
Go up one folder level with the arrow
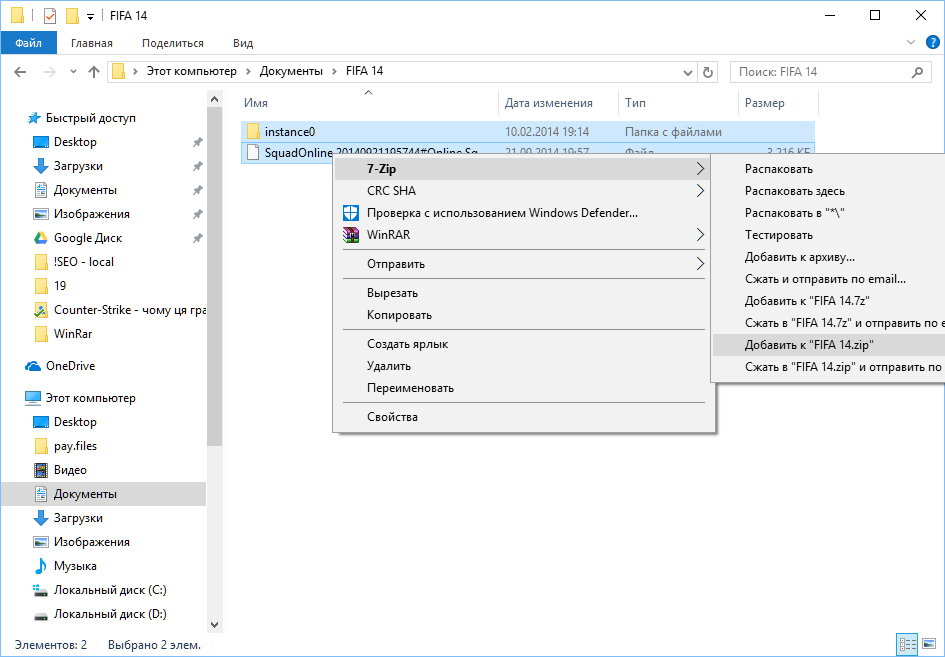click(93, 72)
